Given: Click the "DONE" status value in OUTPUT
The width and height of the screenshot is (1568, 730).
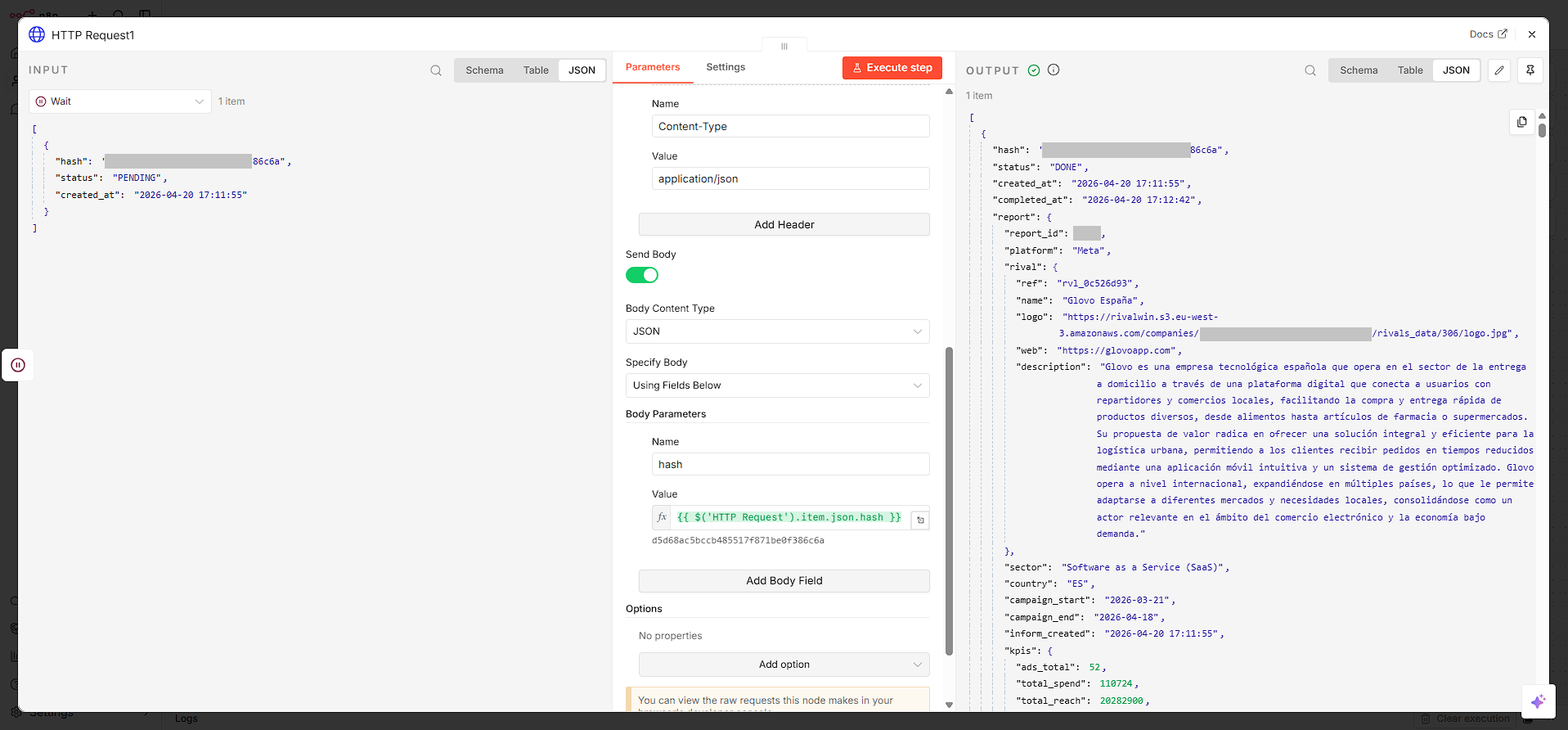Looking at the screenshot, I should click(1067, 167).
